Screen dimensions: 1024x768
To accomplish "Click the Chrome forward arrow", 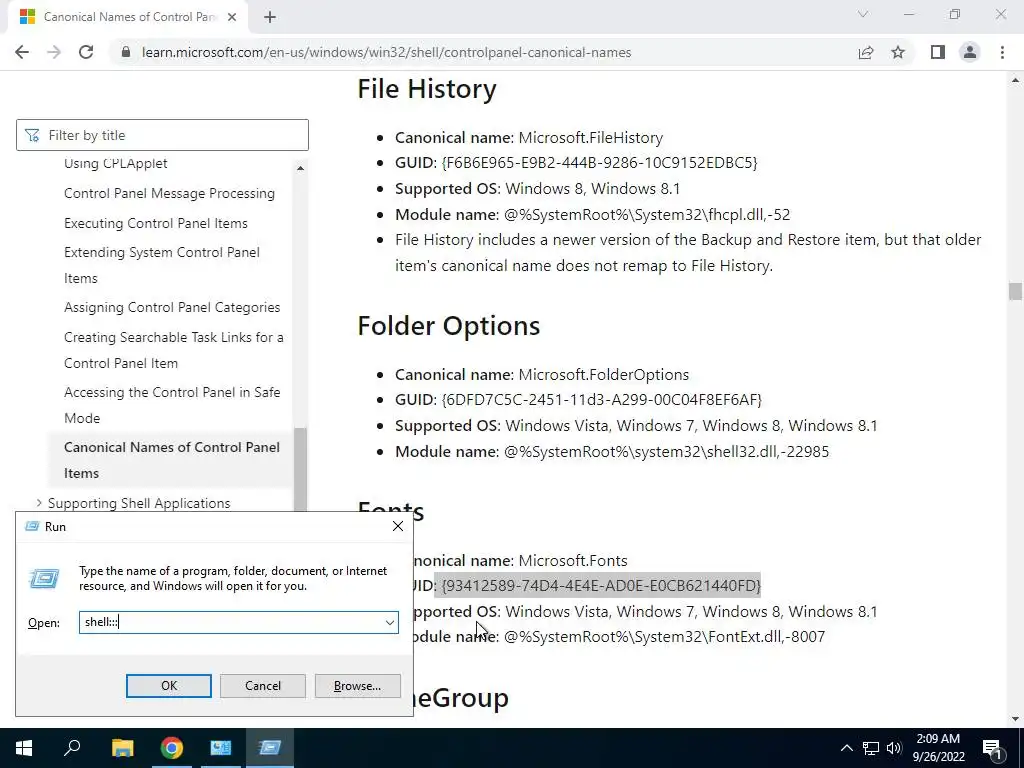I will point(54,52).
